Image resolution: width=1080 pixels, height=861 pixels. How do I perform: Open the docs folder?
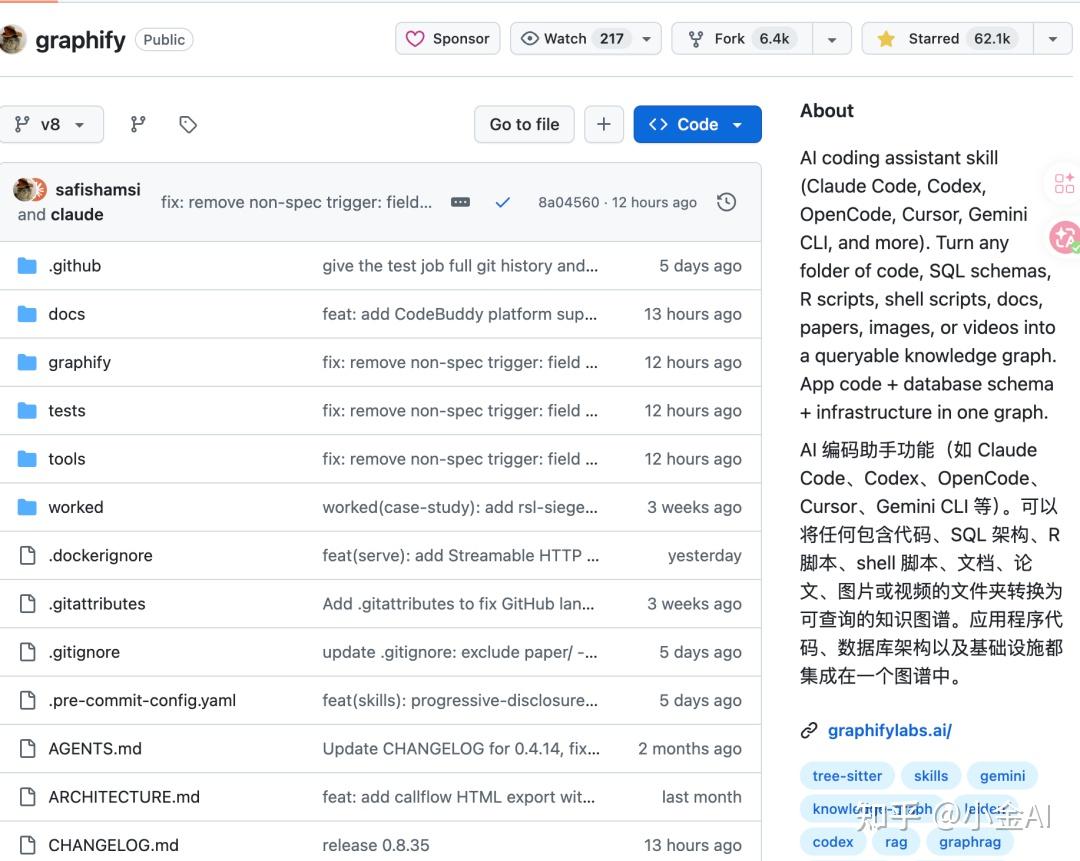pos(67,314)
